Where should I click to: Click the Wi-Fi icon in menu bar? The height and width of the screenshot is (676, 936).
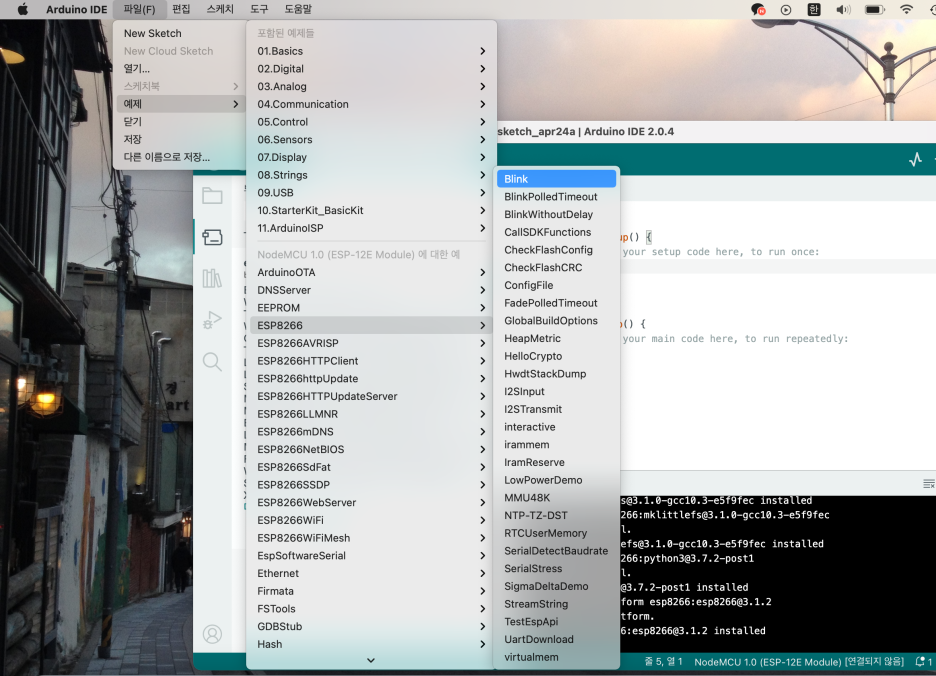click(x=906, y=9)
